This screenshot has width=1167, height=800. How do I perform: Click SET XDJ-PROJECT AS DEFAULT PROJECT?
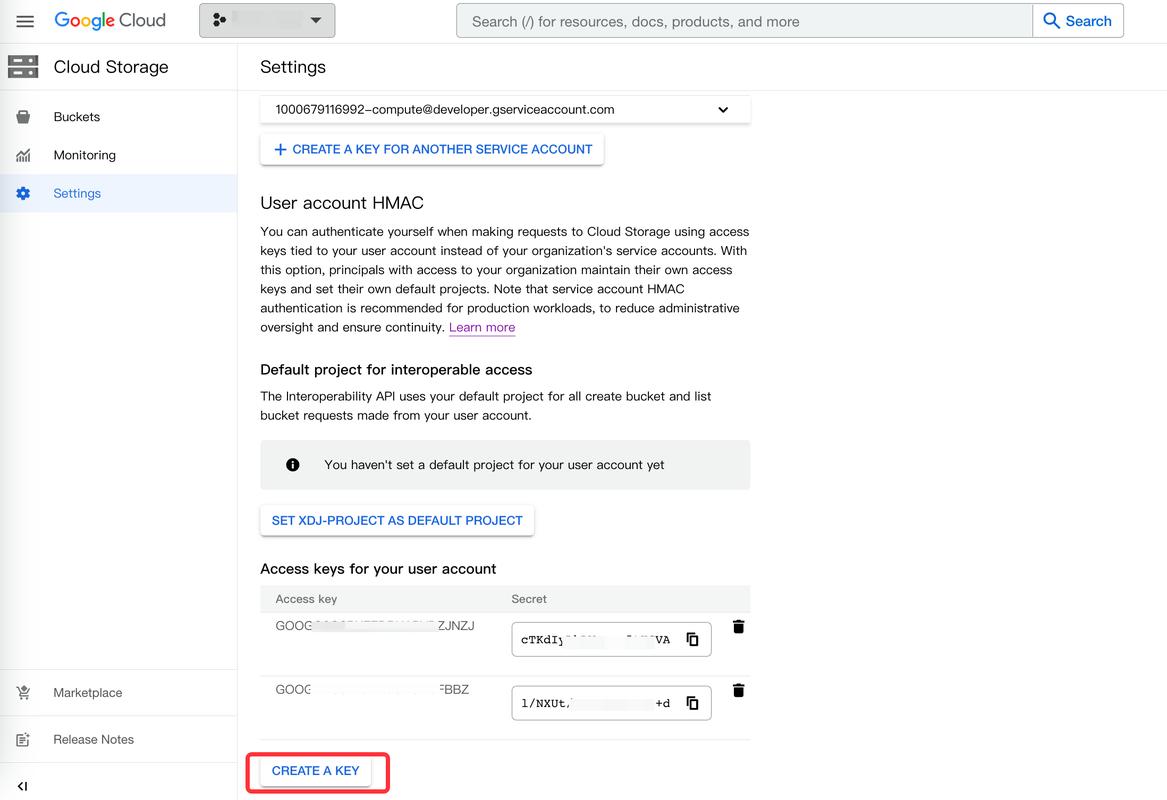[396, 520]
